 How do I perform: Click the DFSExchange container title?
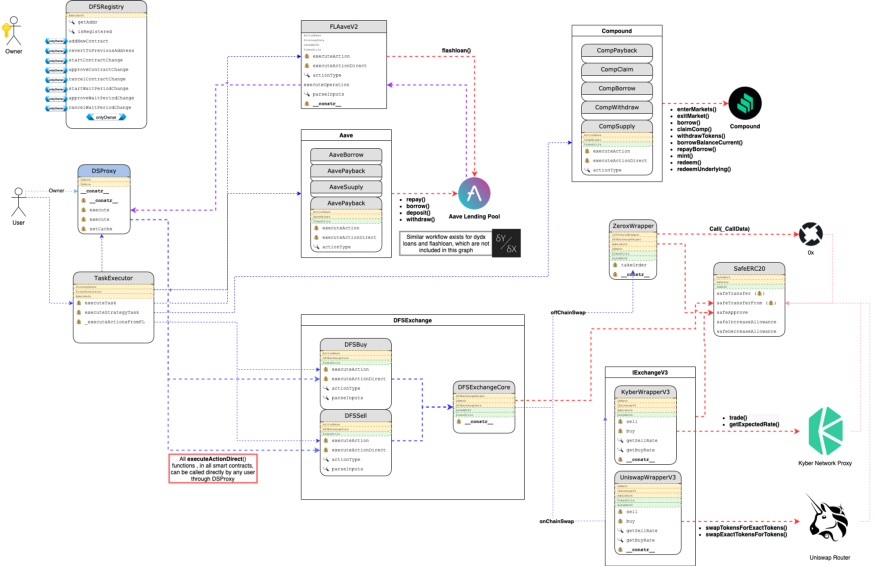tap(412, 320)
